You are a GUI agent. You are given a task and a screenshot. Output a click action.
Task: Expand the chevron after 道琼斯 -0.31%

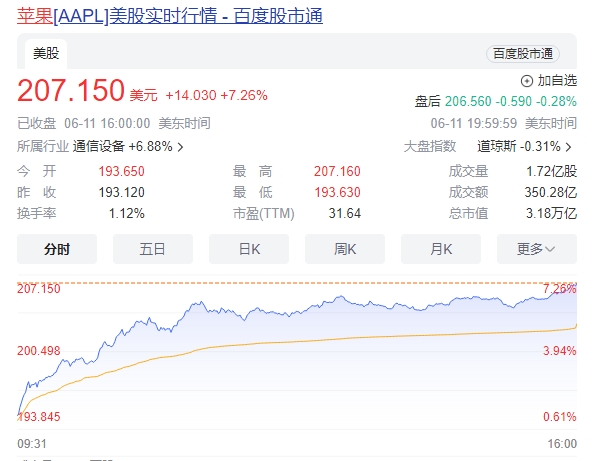pyautogui.click(x=568, y=147)
